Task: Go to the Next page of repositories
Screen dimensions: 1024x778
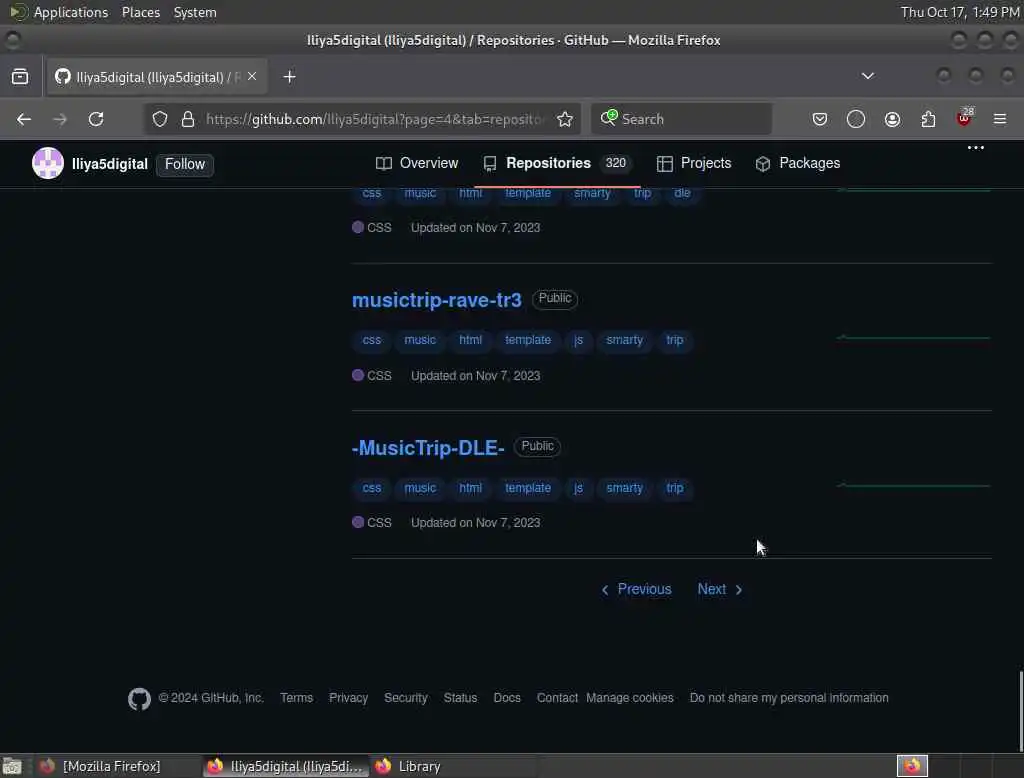Action: click(x=720, y=589)
